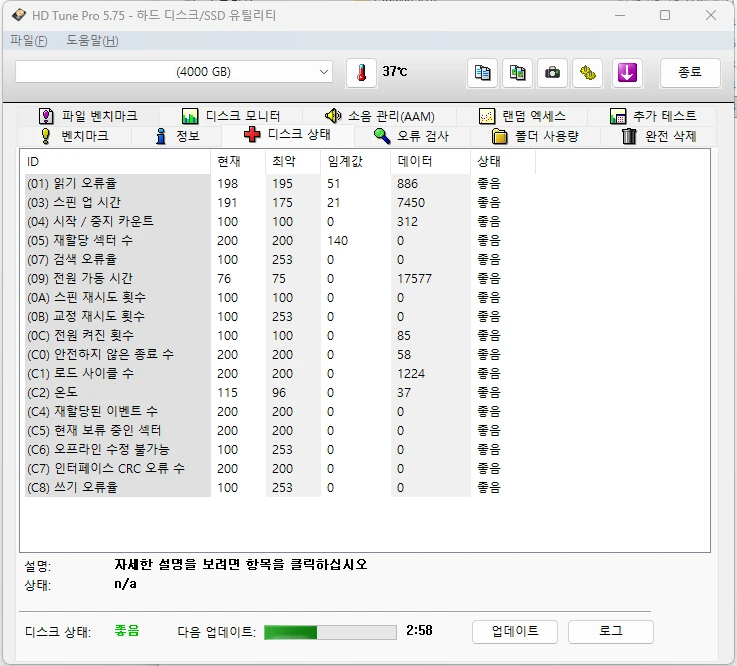Open the 도움말(H) menu
Image resolution: width=737 pixels, height=666 pixels.
92,40
